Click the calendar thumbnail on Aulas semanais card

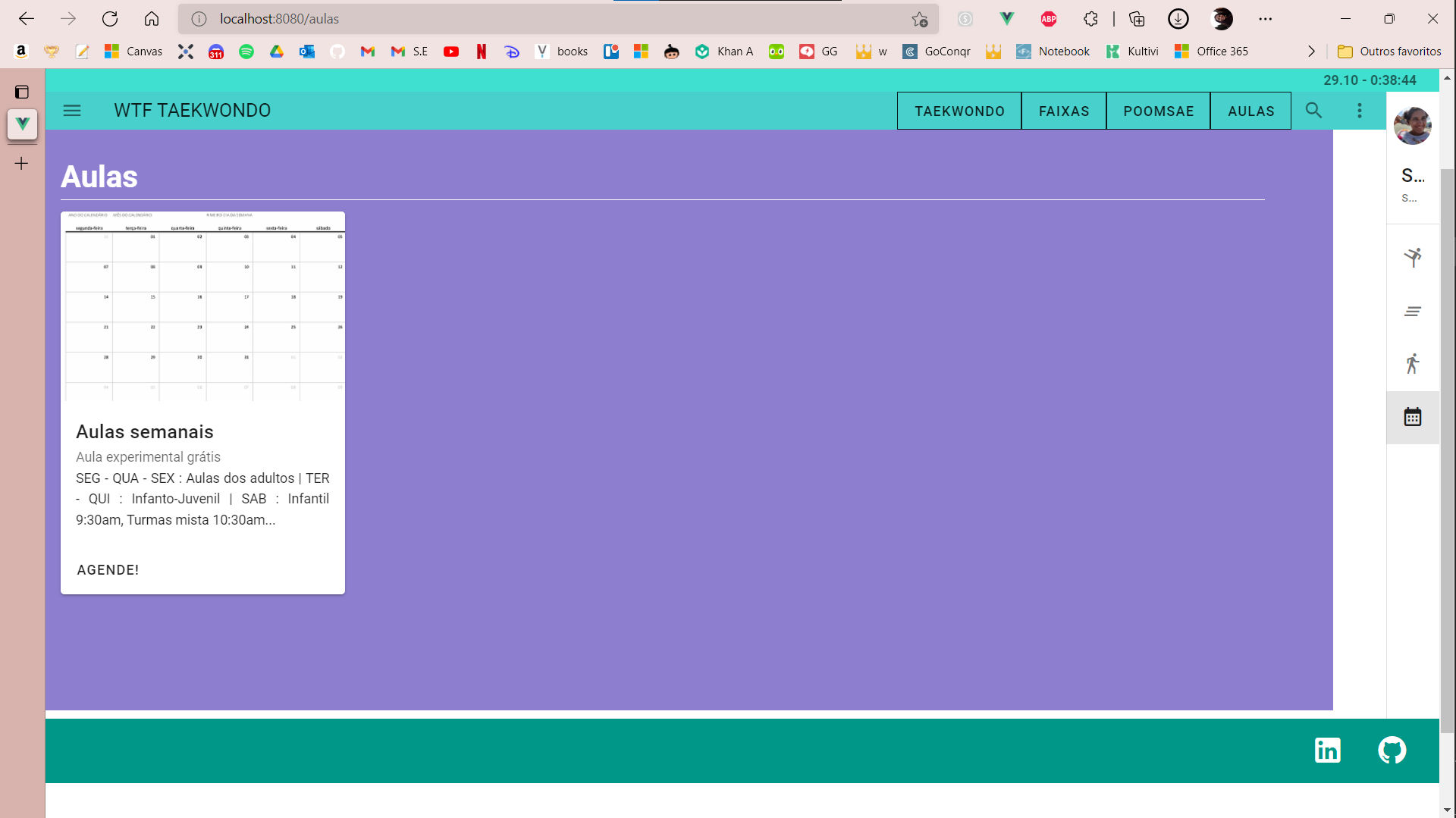tap(202, 306)
